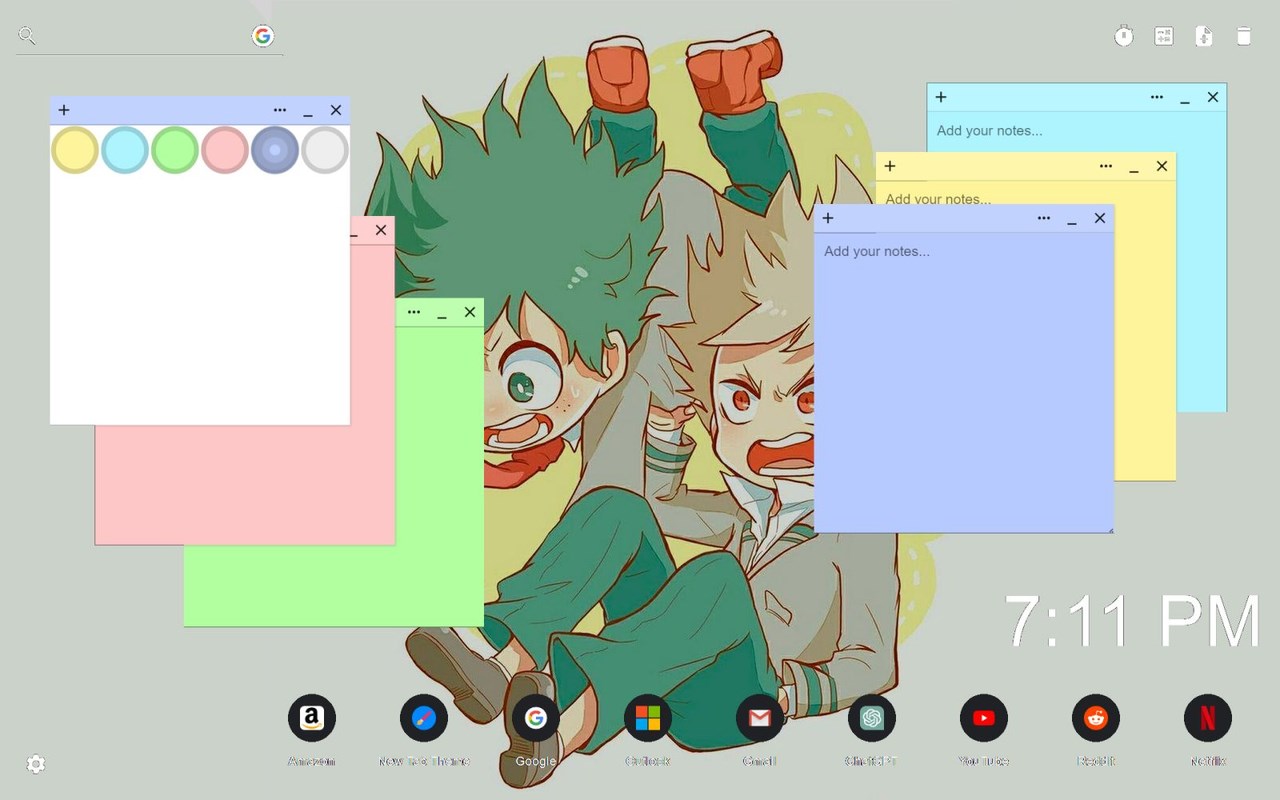Open the yellow note's three-dot menu
1280x800 pixels.
coord(1106,166)
